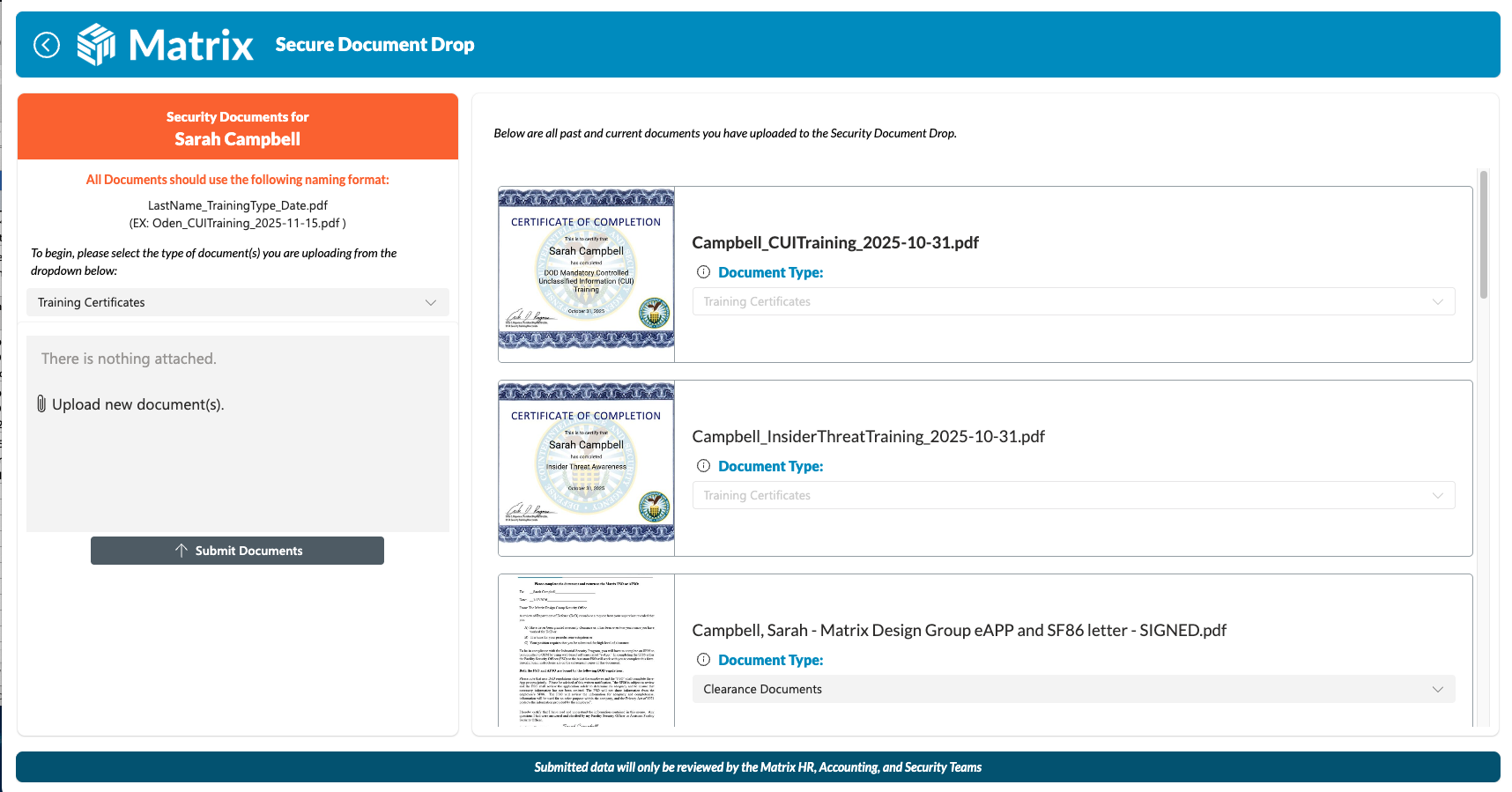Click the Submit Documents button
This screenshot has width=1512, height=792.
tap(237, 551)
